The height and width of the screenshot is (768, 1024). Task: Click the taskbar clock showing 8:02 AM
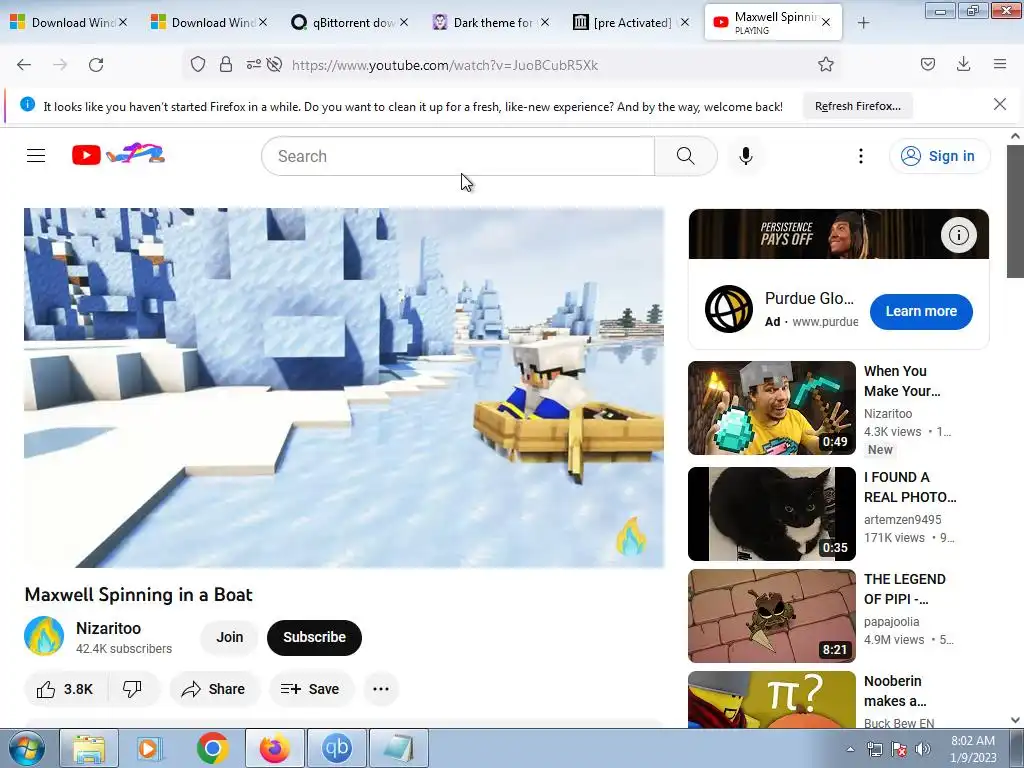pos(972,748)
